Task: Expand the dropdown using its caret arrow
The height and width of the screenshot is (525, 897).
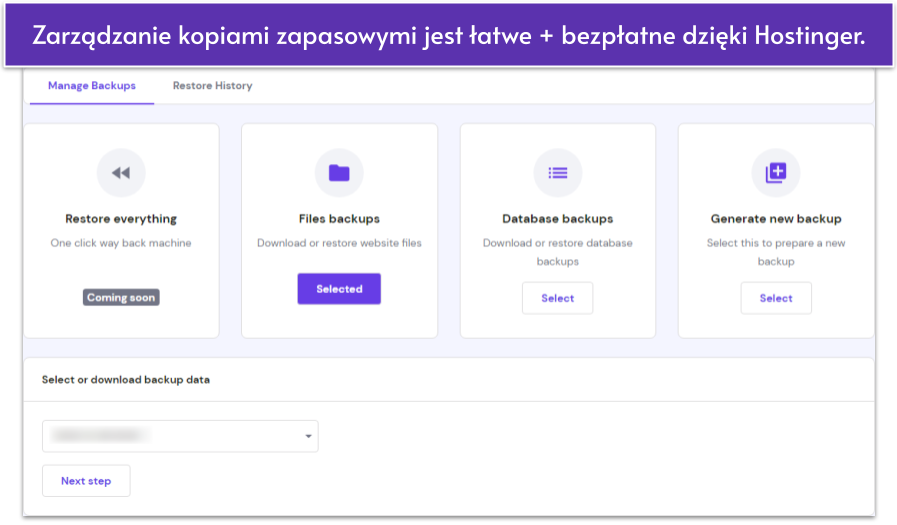Action: 308,436
